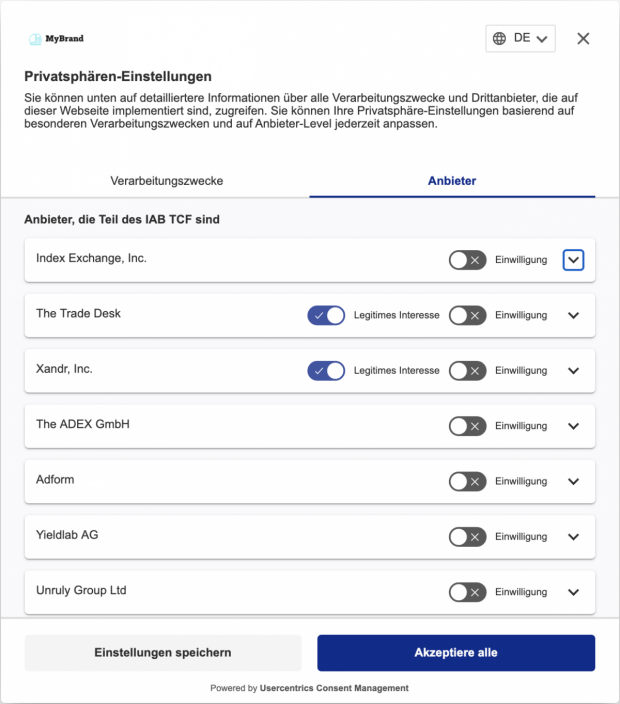This screenshot has height=704, width=620.
Task: Close the privacy settings dialog
Action: [583, 38]
